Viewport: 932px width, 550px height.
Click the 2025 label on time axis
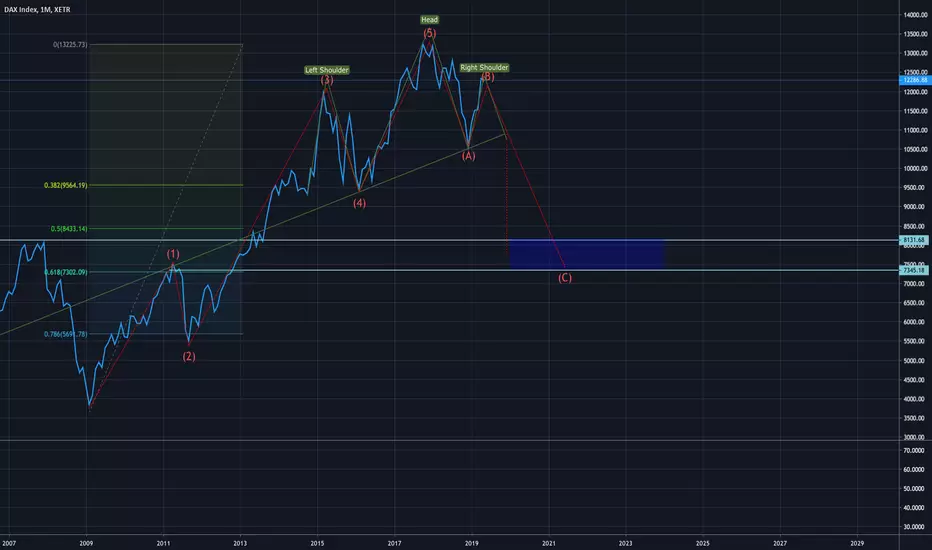click(x=703, y=543)
